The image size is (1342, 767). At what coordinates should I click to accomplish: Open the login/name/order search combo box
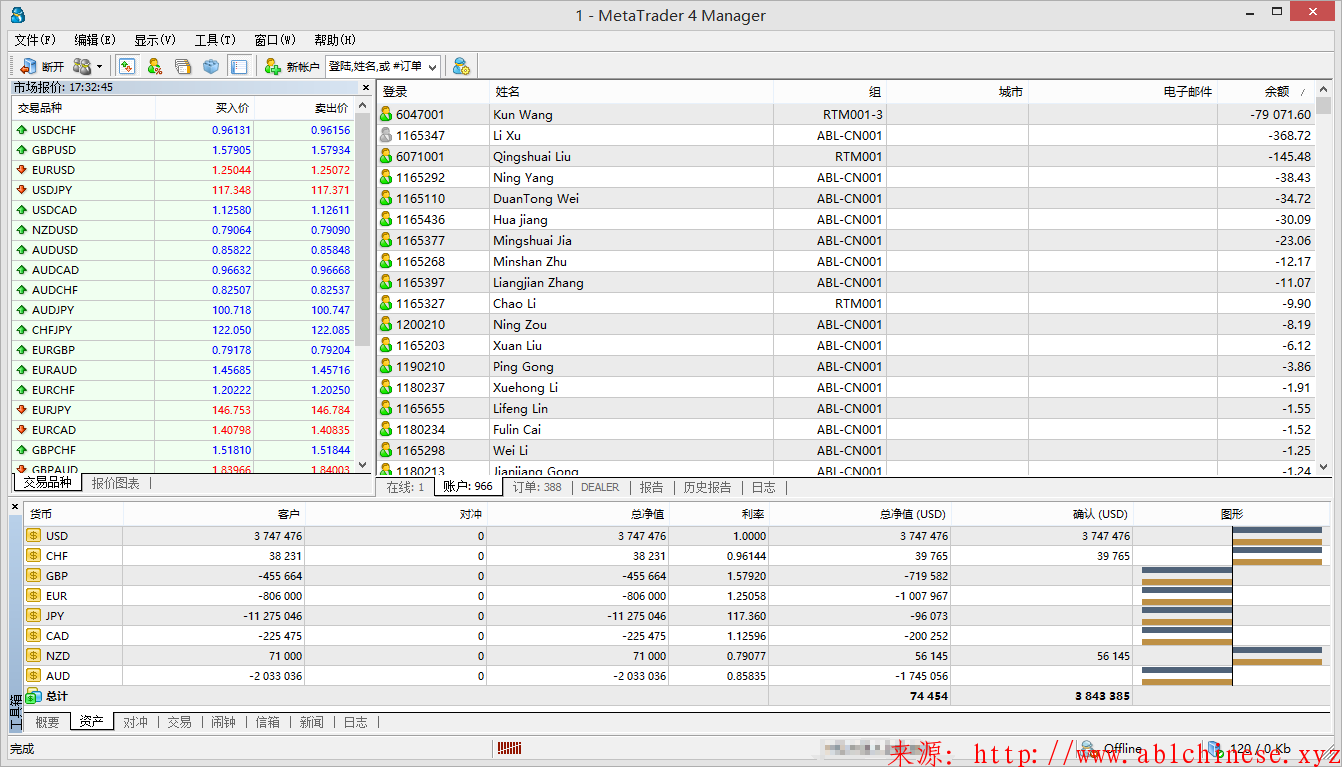383,66
